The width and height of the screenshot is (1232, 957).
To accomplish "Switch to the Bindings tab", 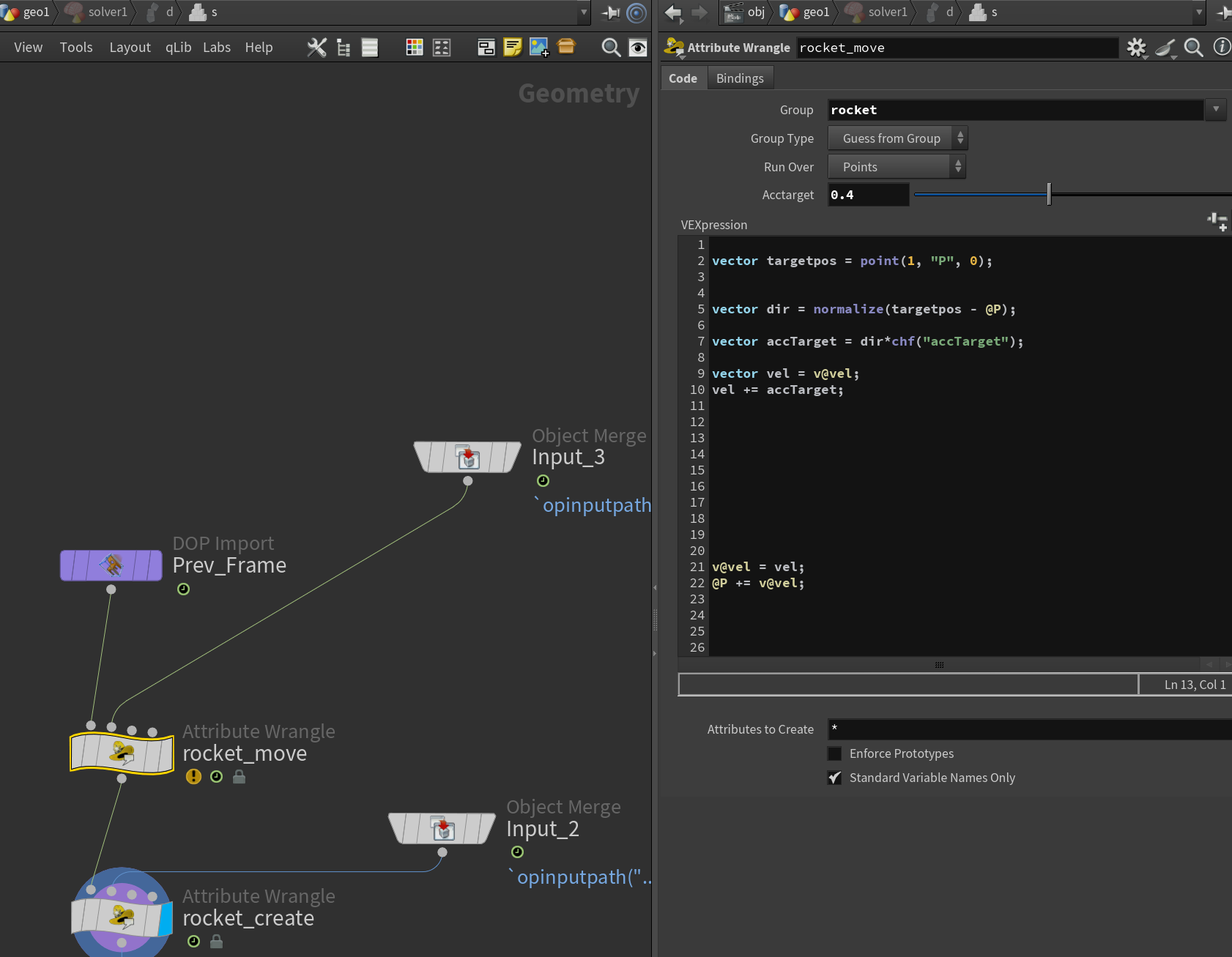I will click(x=740, y=78).
